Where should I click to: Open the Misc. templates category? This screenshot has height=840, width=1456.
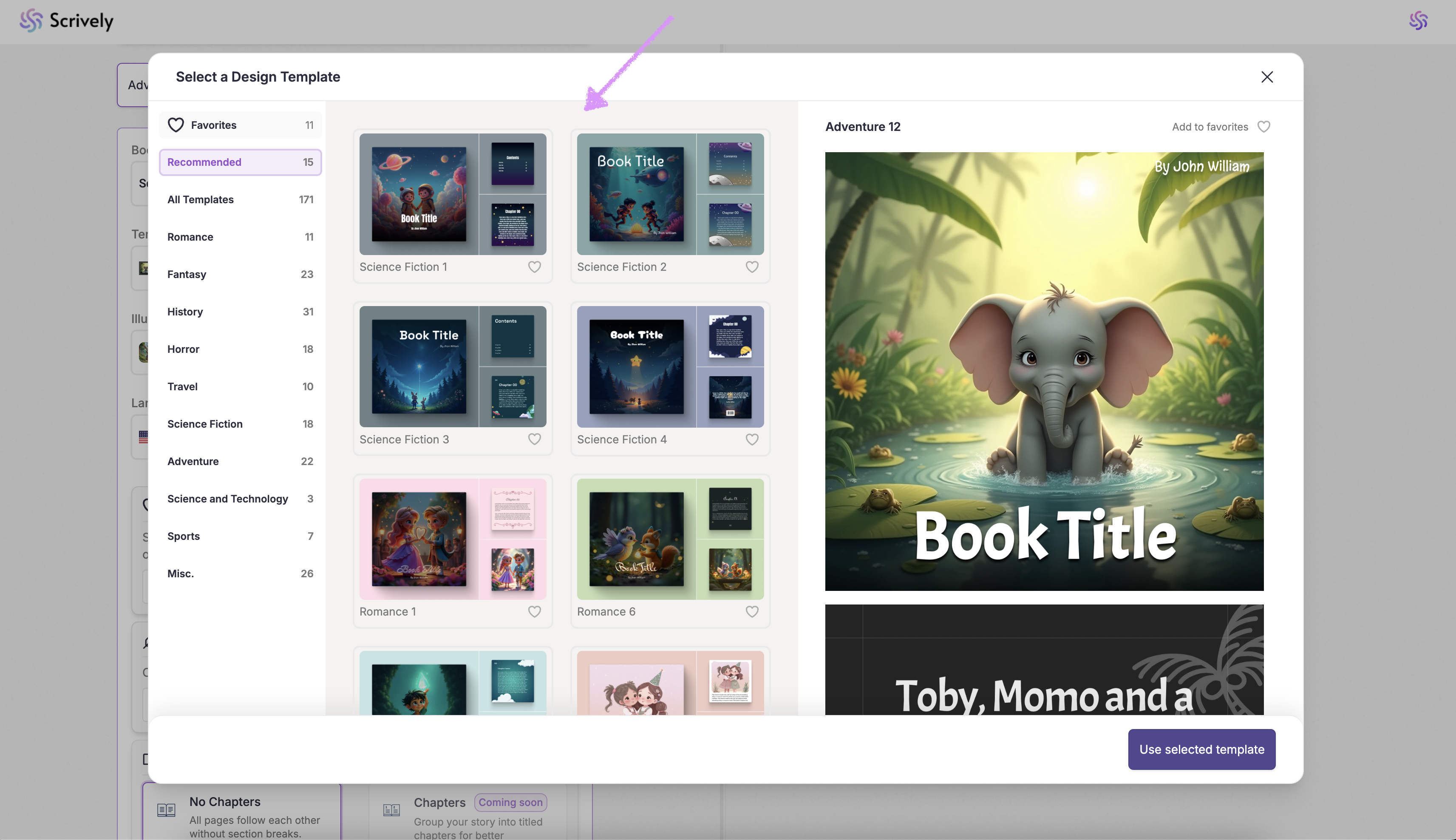click(x=240, y=573)
